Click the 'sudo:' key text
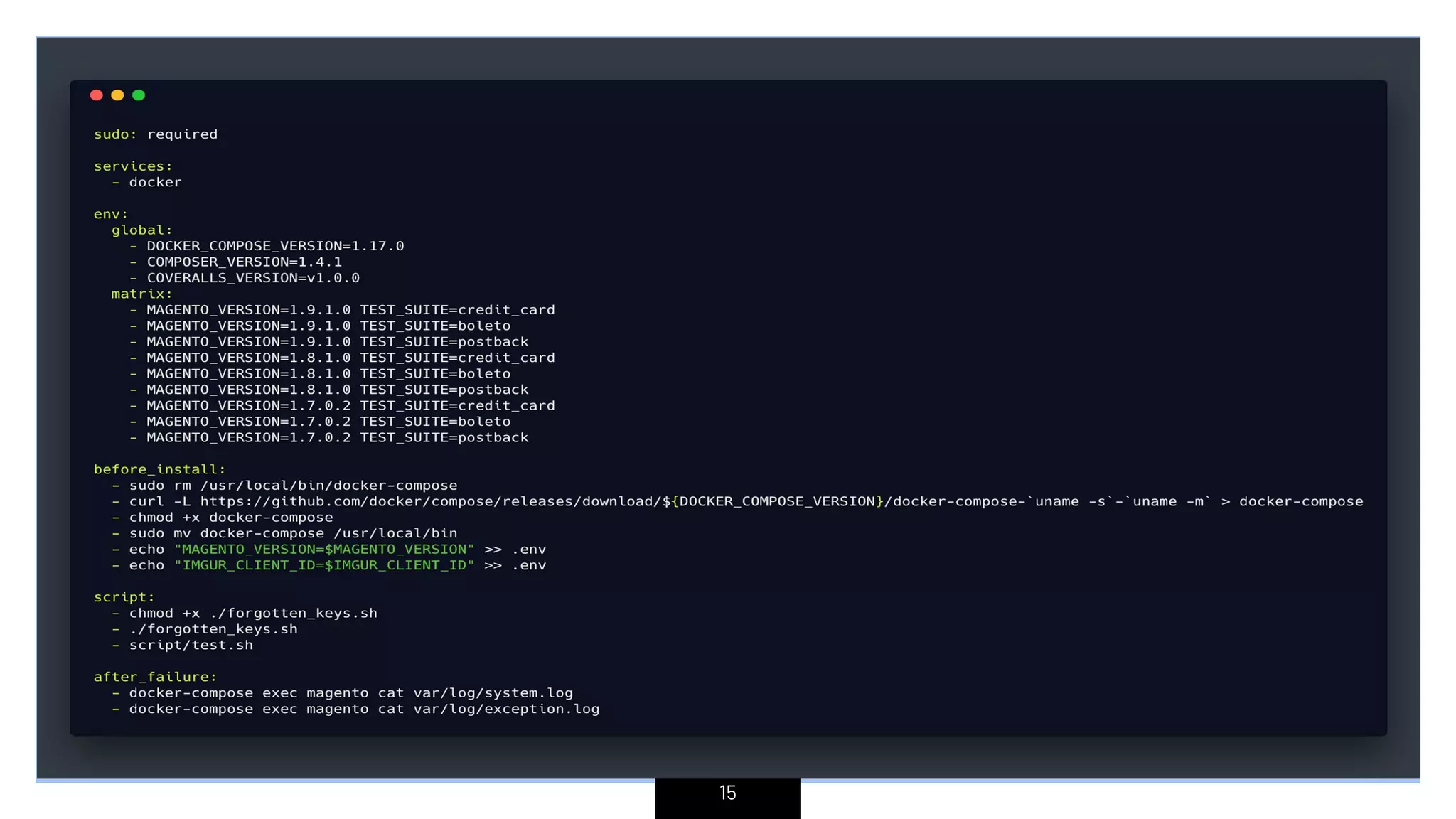This screenshot has width=1456, height=819. (x=115, y=134)
